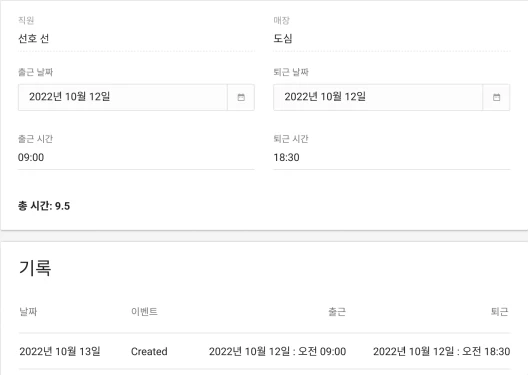Click the 이벤트 column header

144,311
